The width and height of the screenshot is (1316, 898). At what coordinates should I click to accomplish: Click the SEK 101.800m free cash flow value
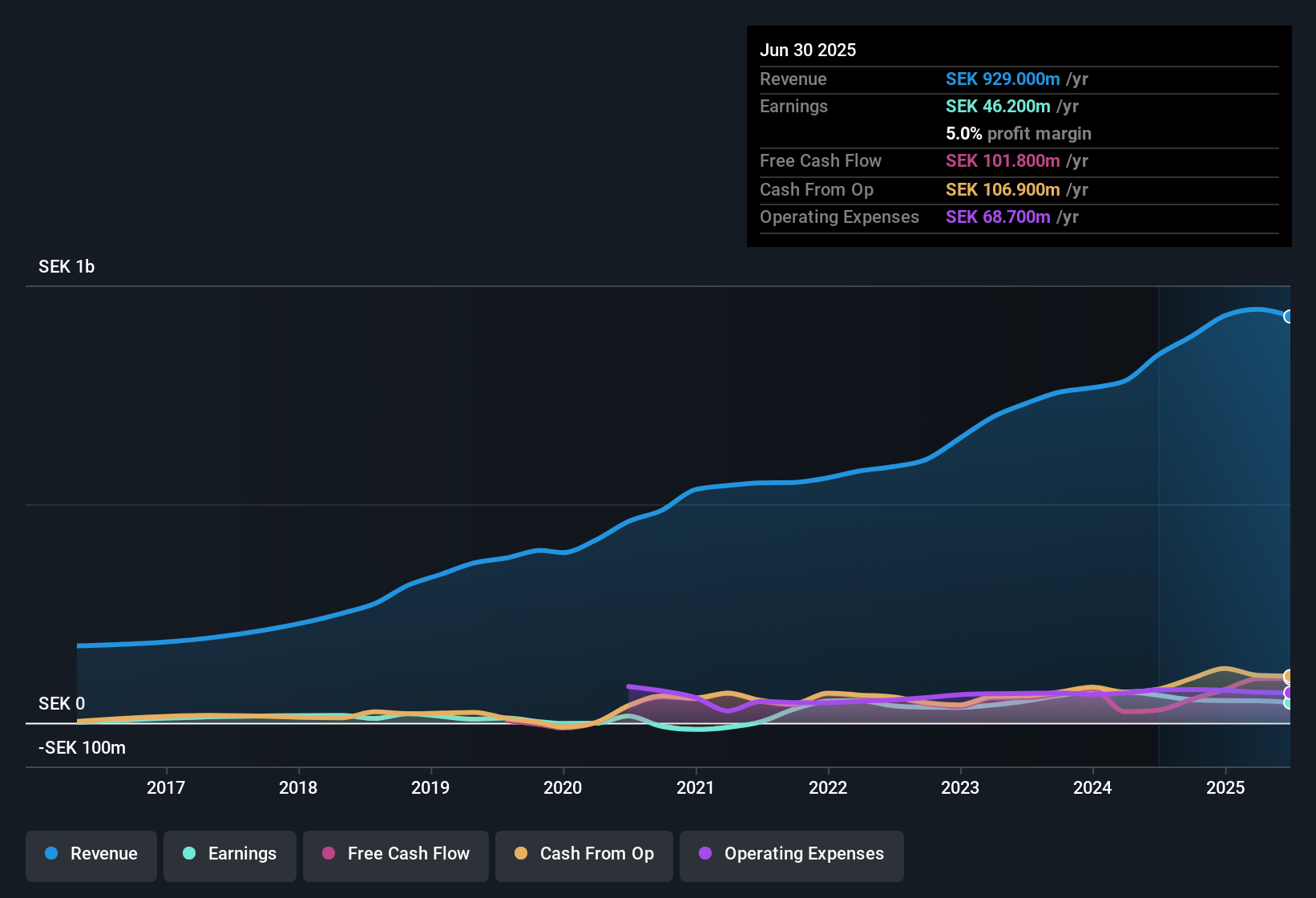[x=1003, y=160]
